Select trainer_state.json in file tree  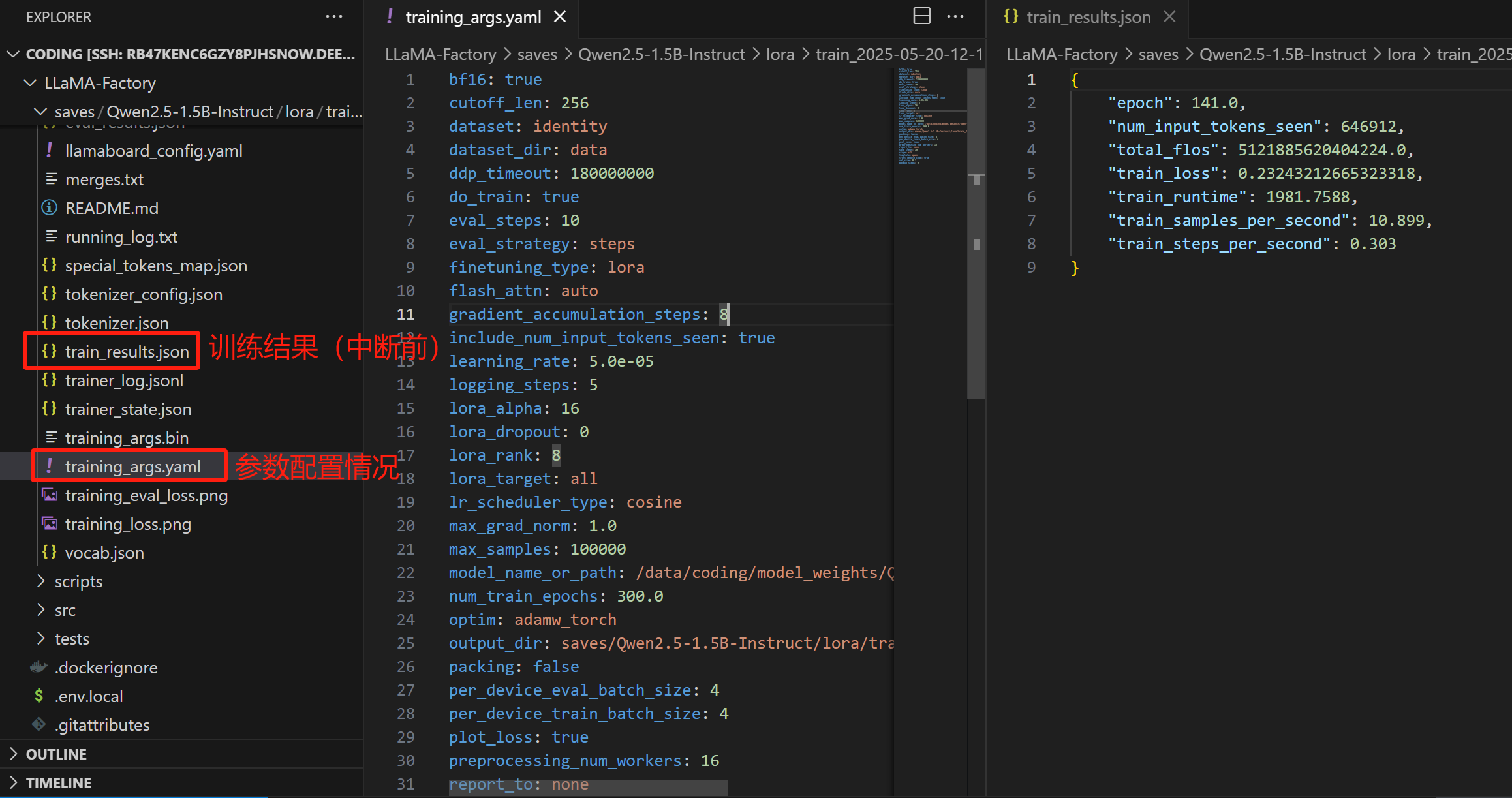click(128, 409)
